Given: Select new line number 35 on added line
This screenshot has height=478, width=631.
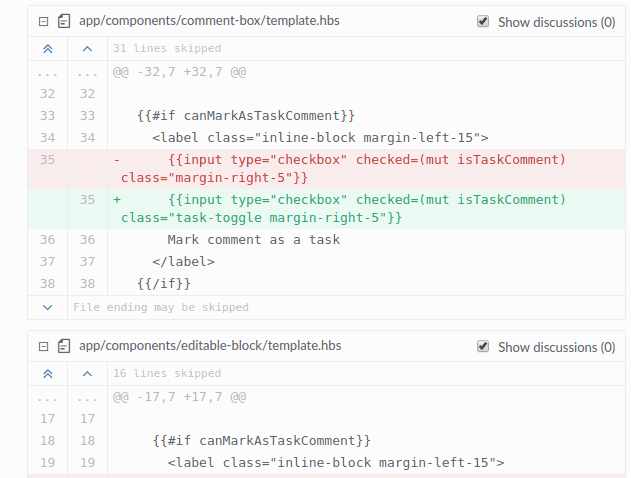Looking at the screenshot, I should [87, 200].
